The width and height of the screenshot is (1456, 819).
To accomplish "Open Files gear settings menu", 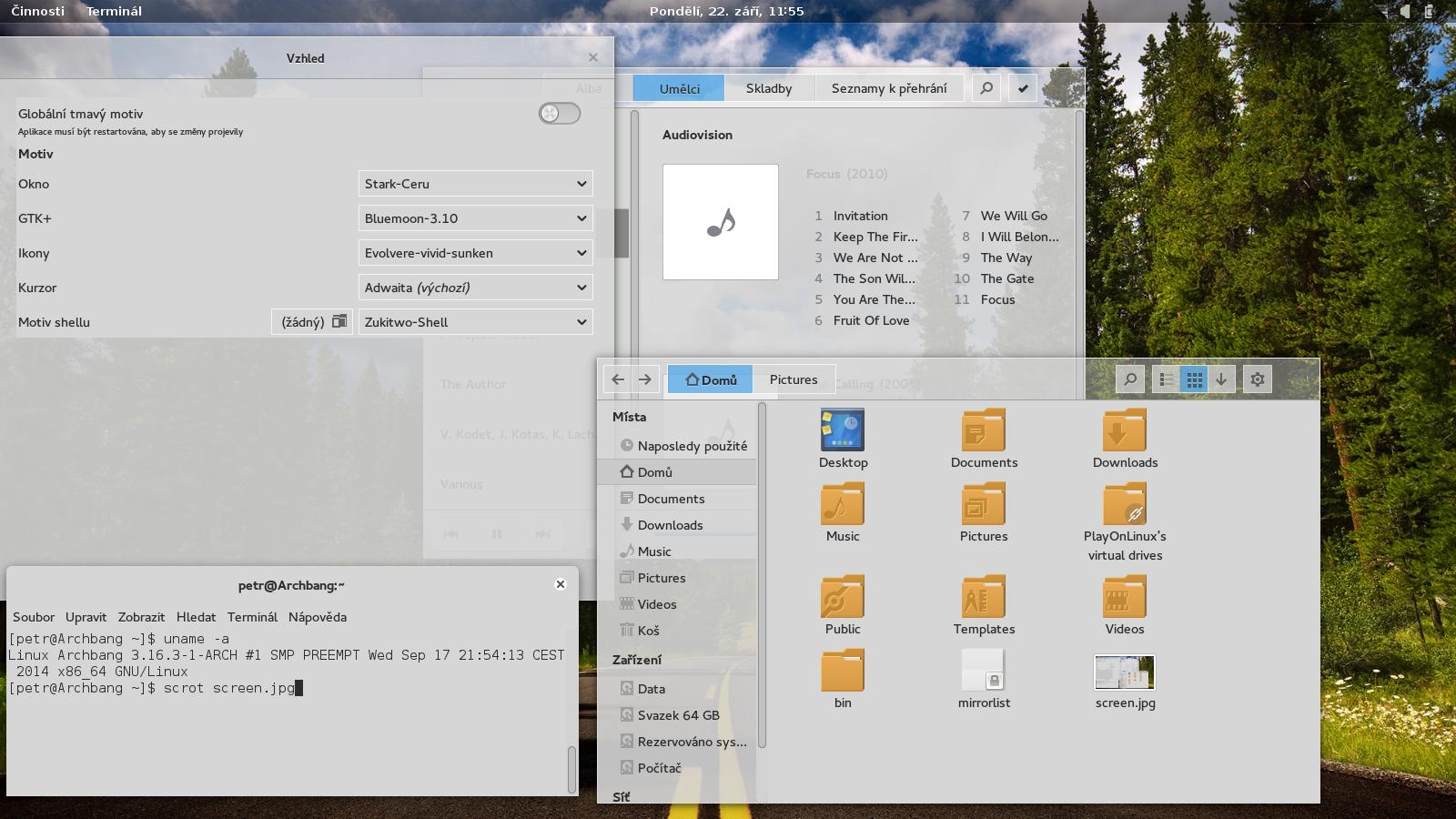I will 1258,379.
